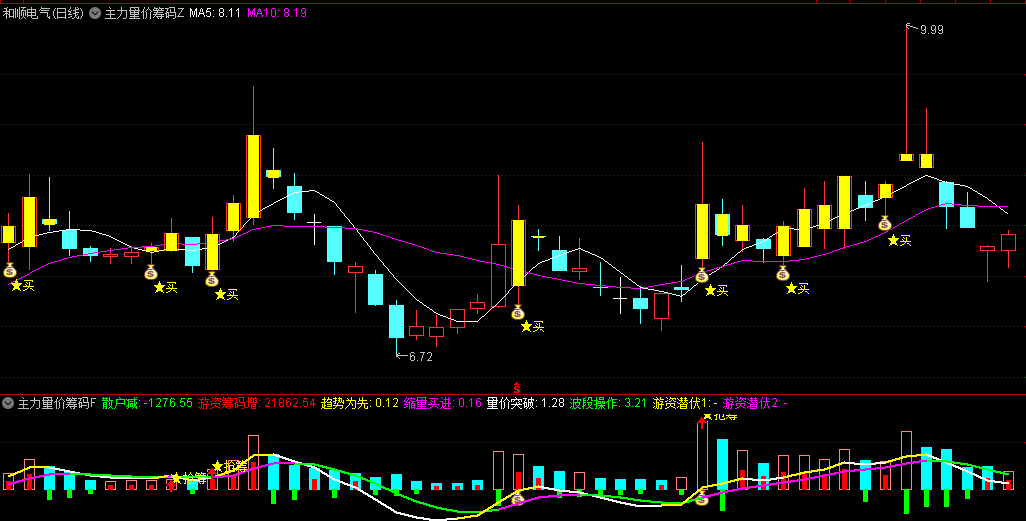Screen dimensions: 1026x521
Task: Click the 波段操作: 3.21 reading
Action: (x=609, y=403)
